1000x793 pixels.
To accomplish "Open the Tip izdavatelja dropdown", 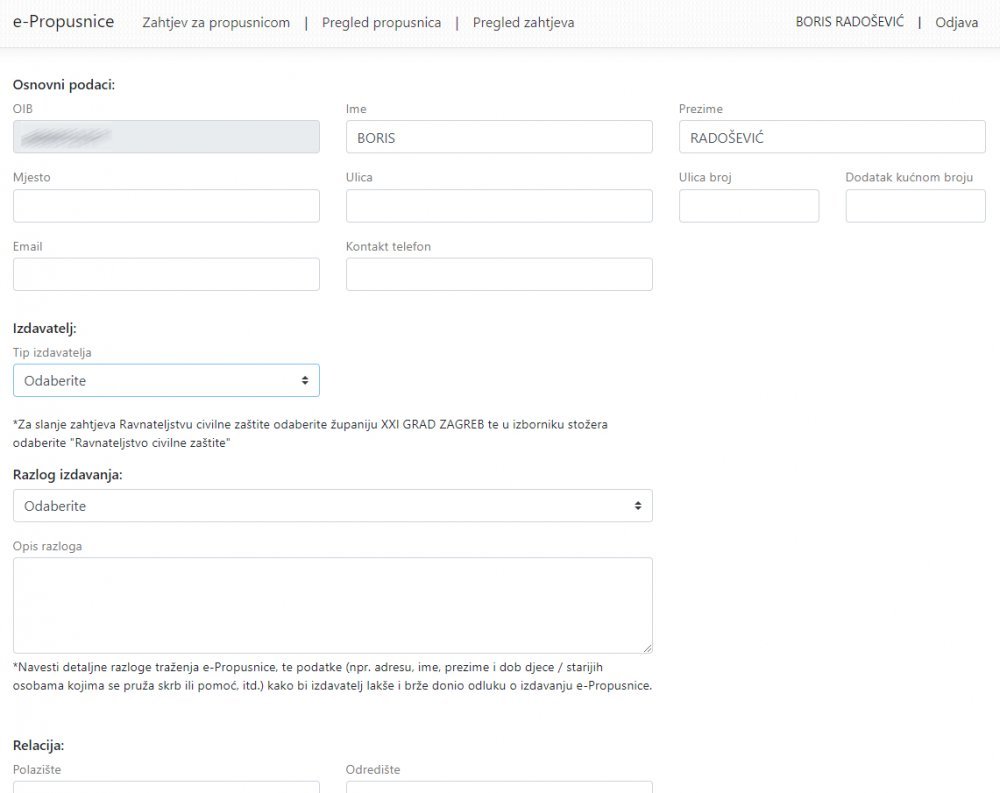I will [x=166, y=380].
